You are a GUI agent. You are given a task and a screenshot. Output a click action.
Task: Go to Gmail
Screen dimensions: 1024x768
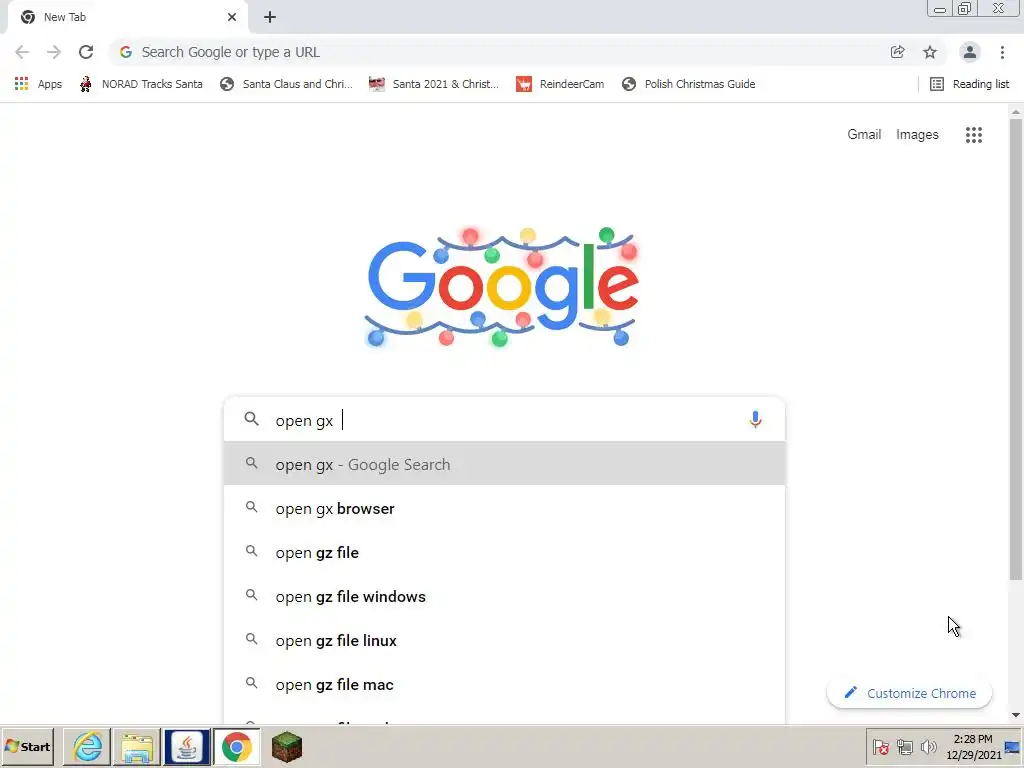[864, 135]
